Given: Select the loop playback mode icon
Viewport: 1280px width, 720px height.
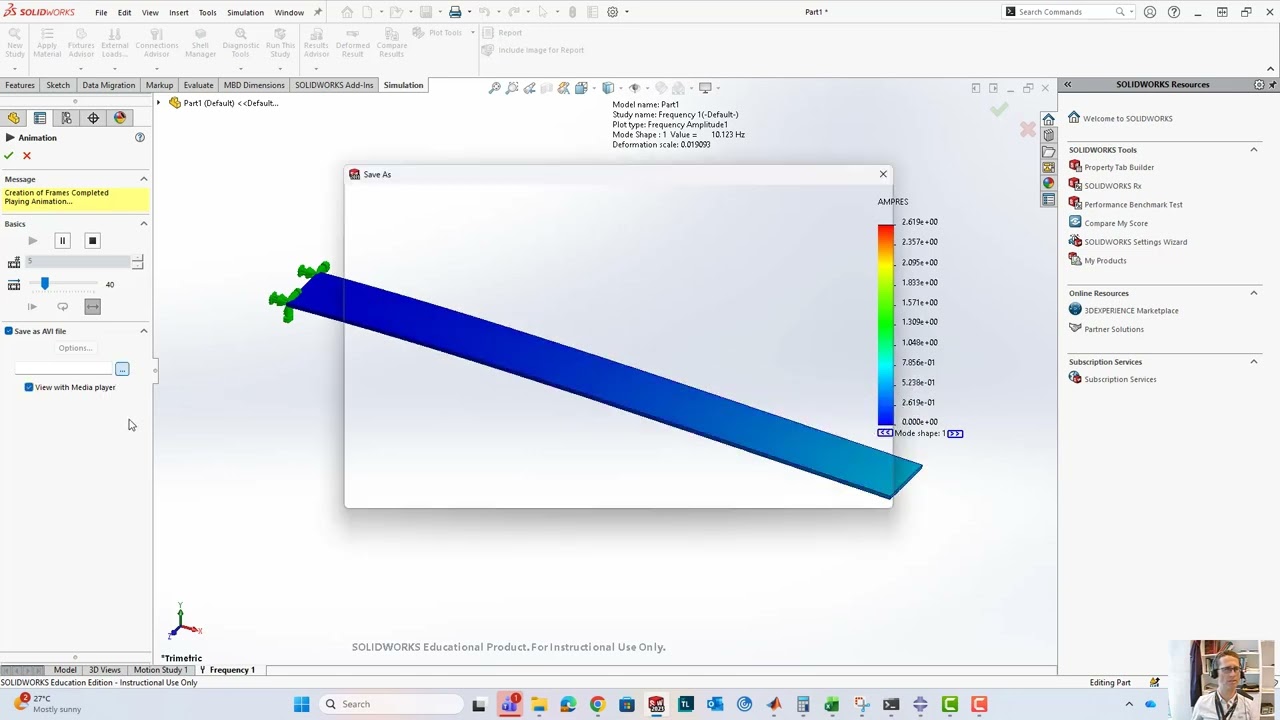Looking at the screenshot, I should 62,307.
